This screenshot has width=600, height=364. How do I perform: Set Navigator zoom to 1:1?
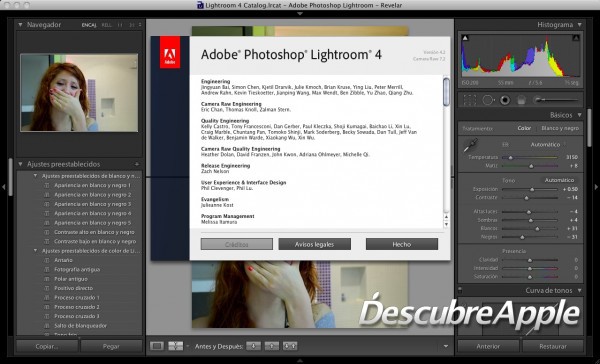(120, 25)
